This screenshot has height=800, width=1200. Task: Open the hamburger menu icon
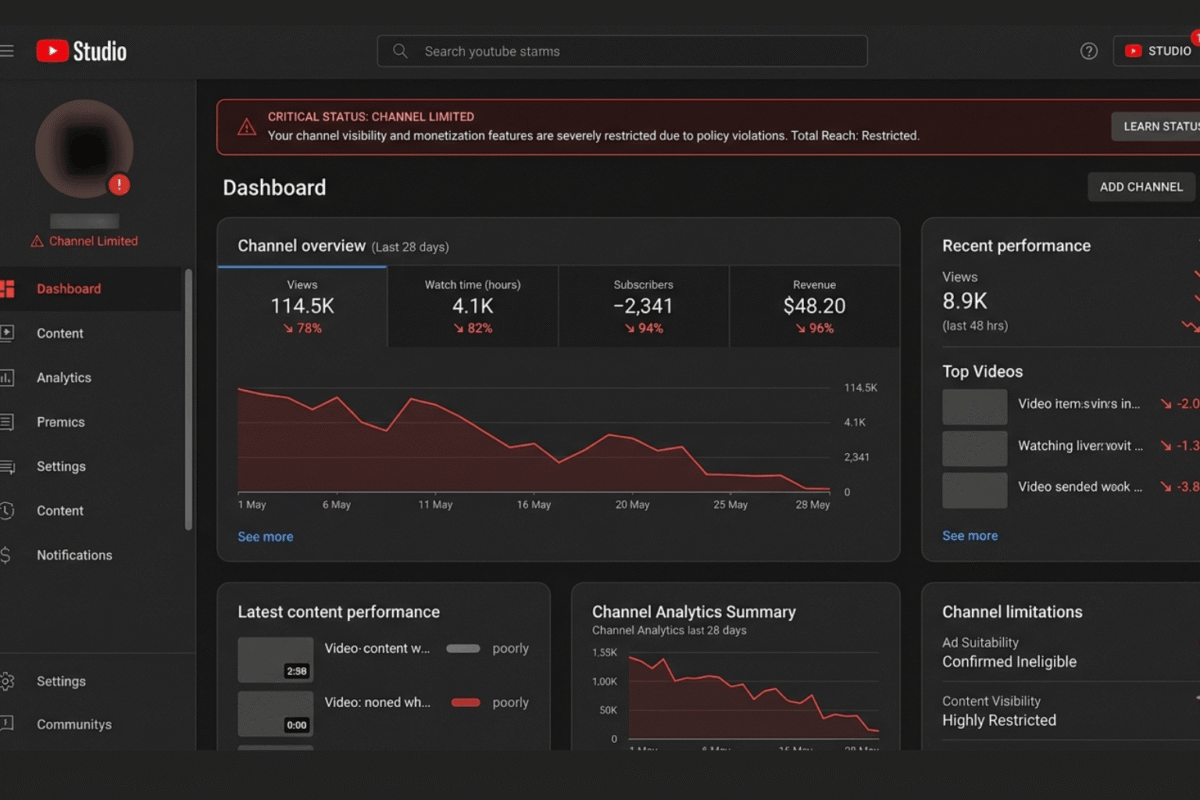[7, 51]
